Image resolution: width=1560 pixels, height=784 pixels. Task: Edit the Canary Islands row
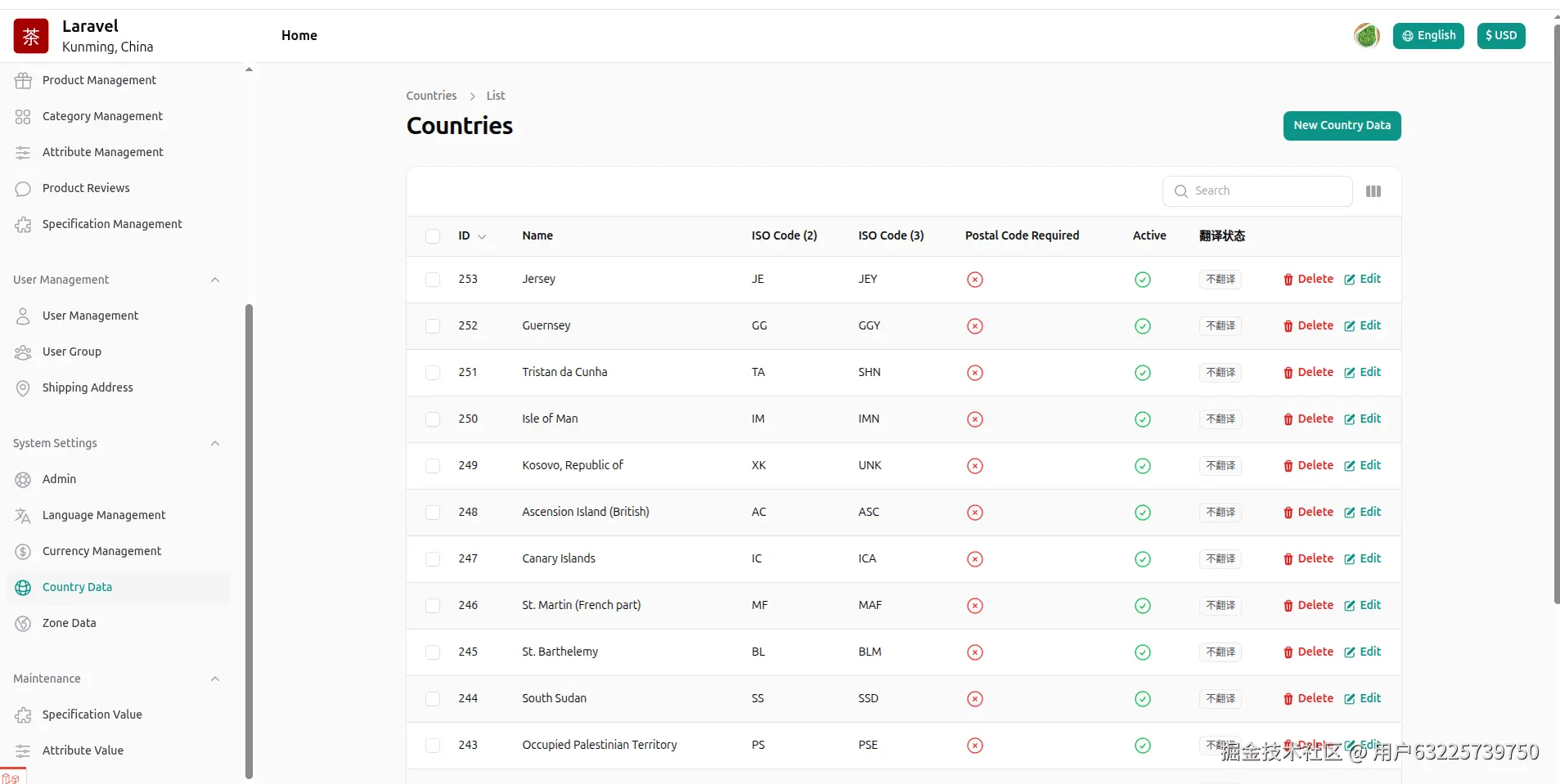pos(1362,558)
